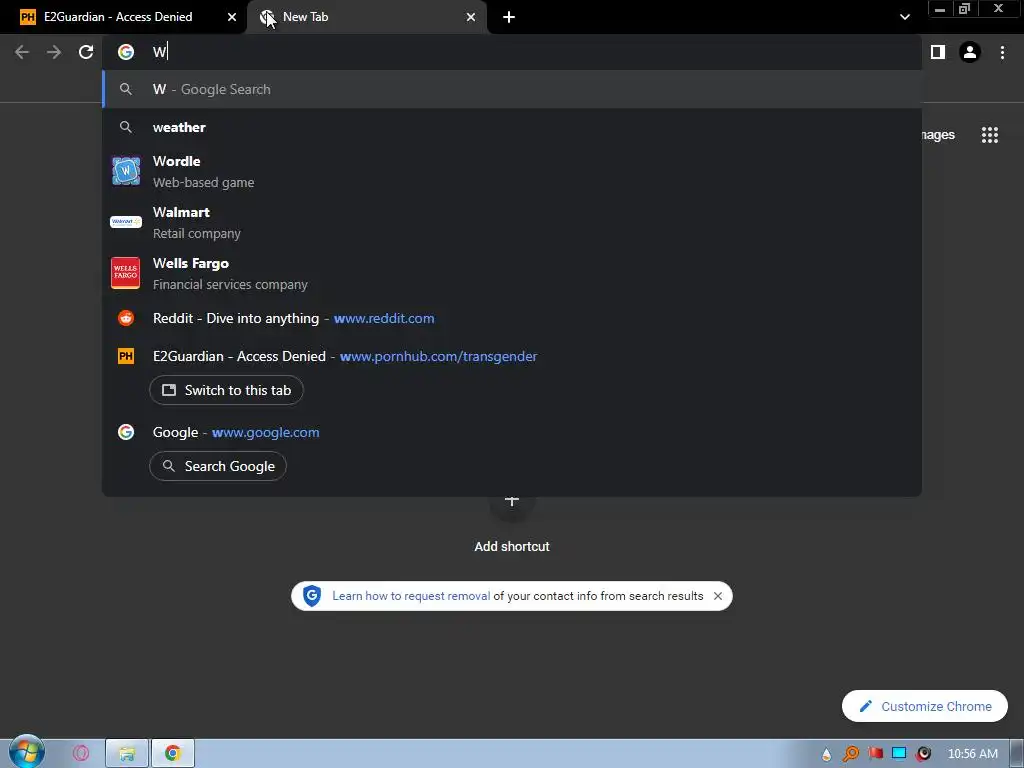Click the 'Switch to this tab' button
This screenshot has height=768, width=1024.
(x=227, y=390)
